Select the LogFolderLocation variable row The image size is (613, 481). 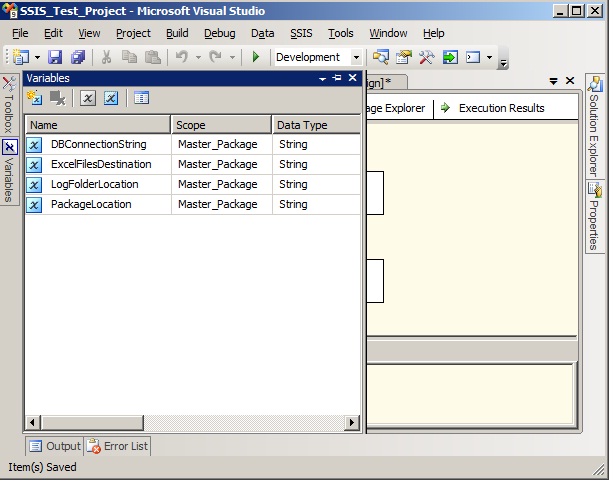[x=95, y=184]
